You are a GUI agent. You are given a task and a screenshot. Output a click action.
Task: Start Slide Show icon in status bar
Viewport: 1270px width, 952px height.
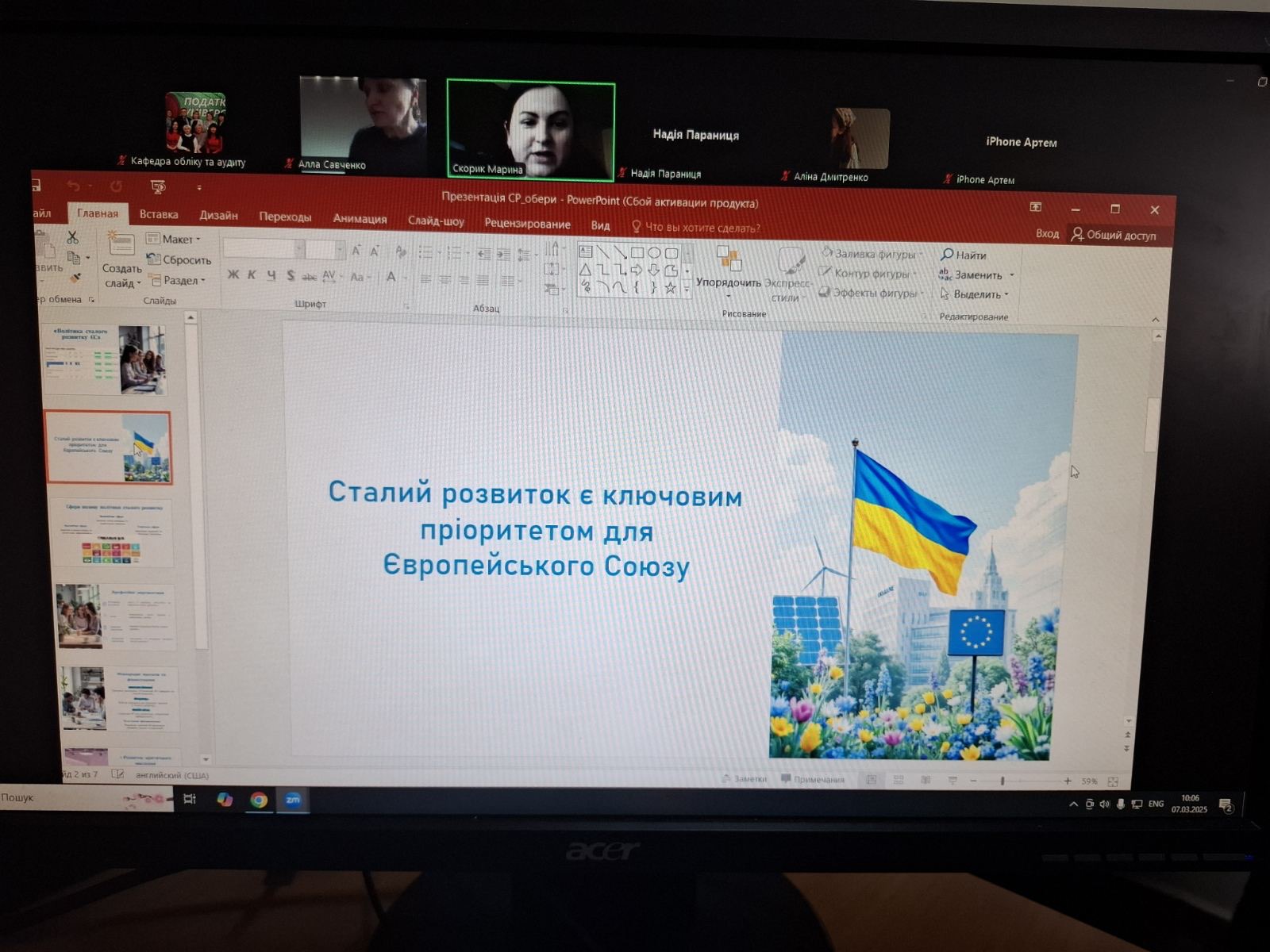[952, 781]
